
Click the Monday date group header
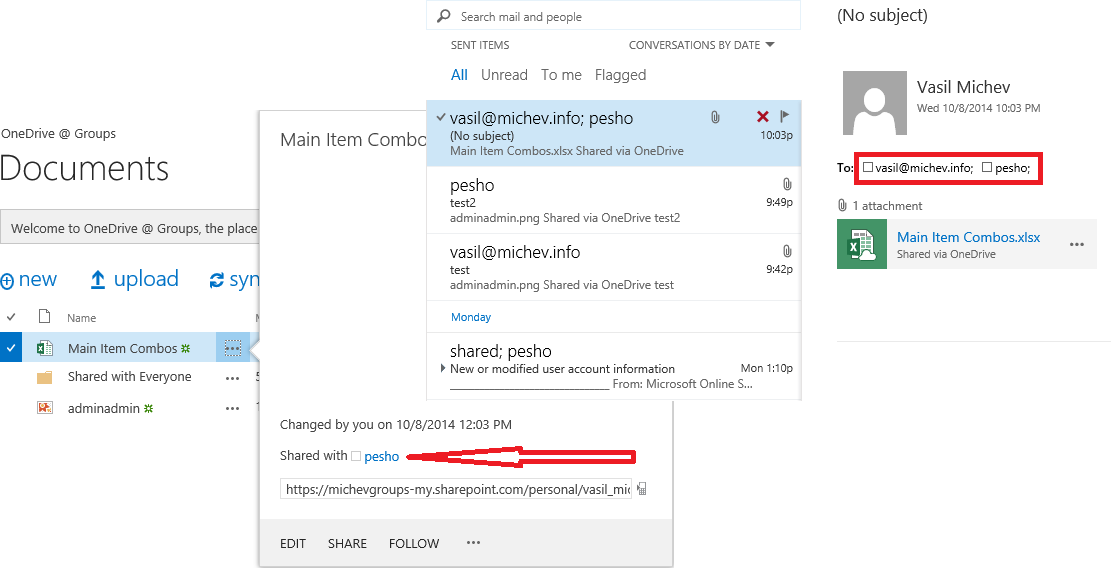click(471, 317)
